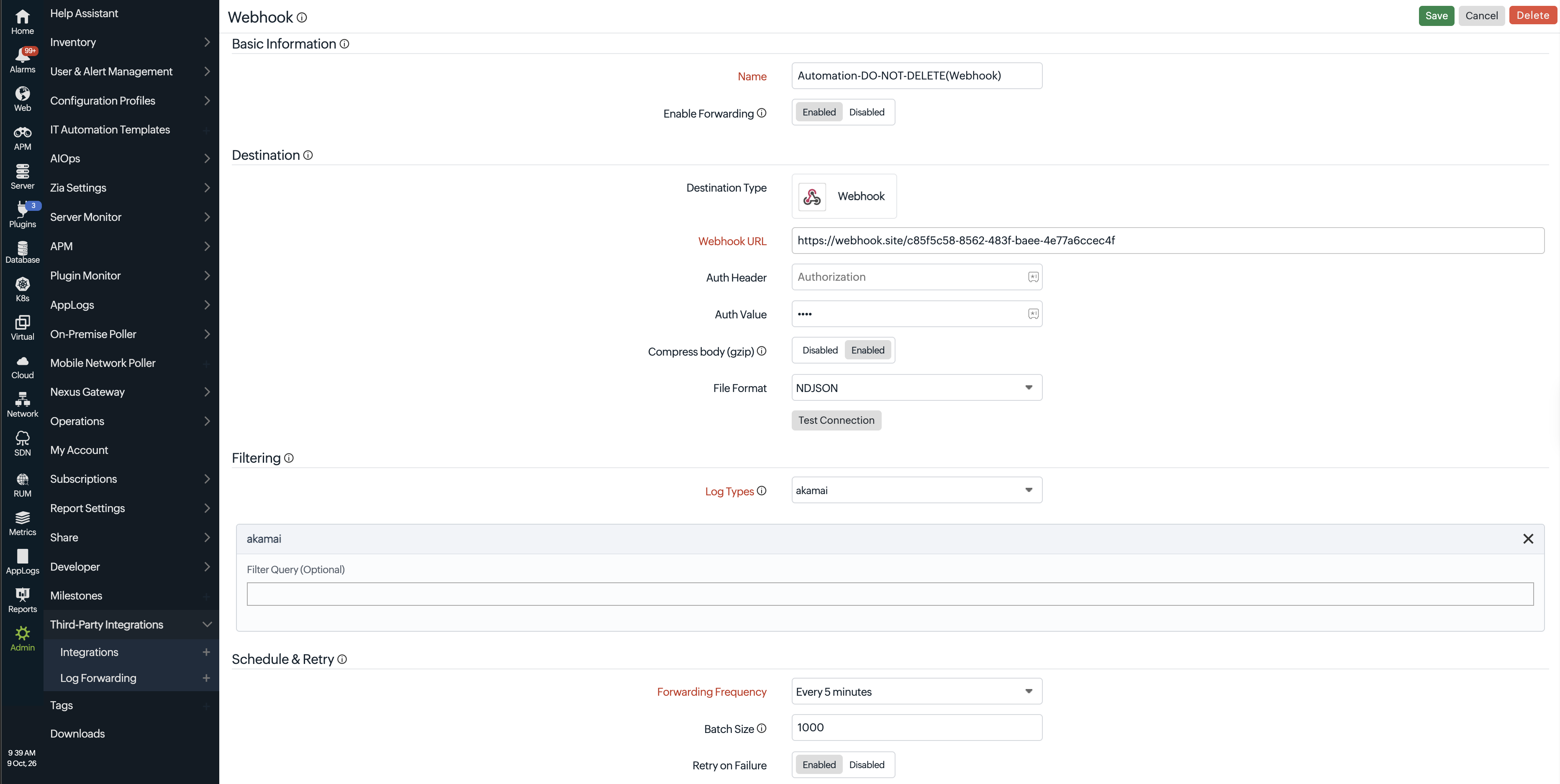Set Compress body gzip to Disabled
Screen dimensions: 1560x784
coord(820,350)
